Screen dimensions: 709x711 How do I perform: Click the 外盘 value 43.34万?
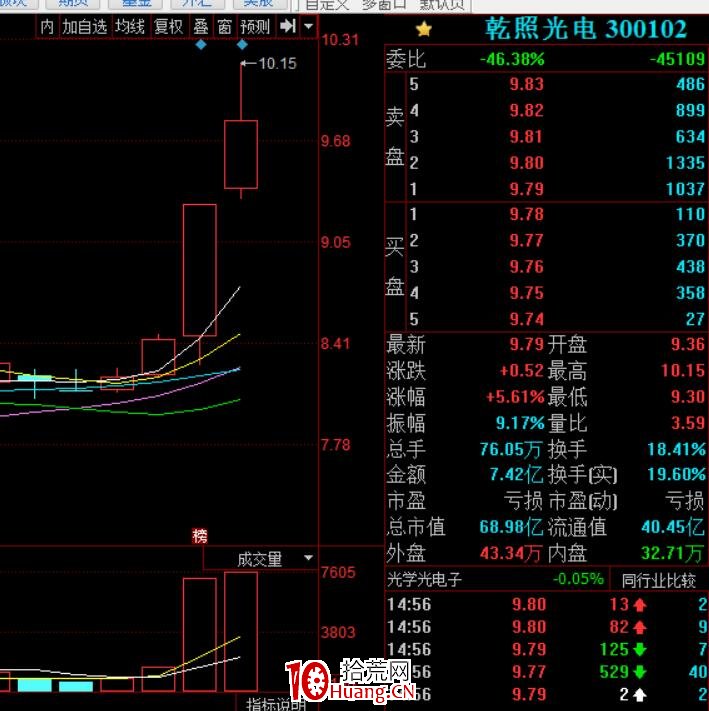pyautogui.click(x=511, y=553)
